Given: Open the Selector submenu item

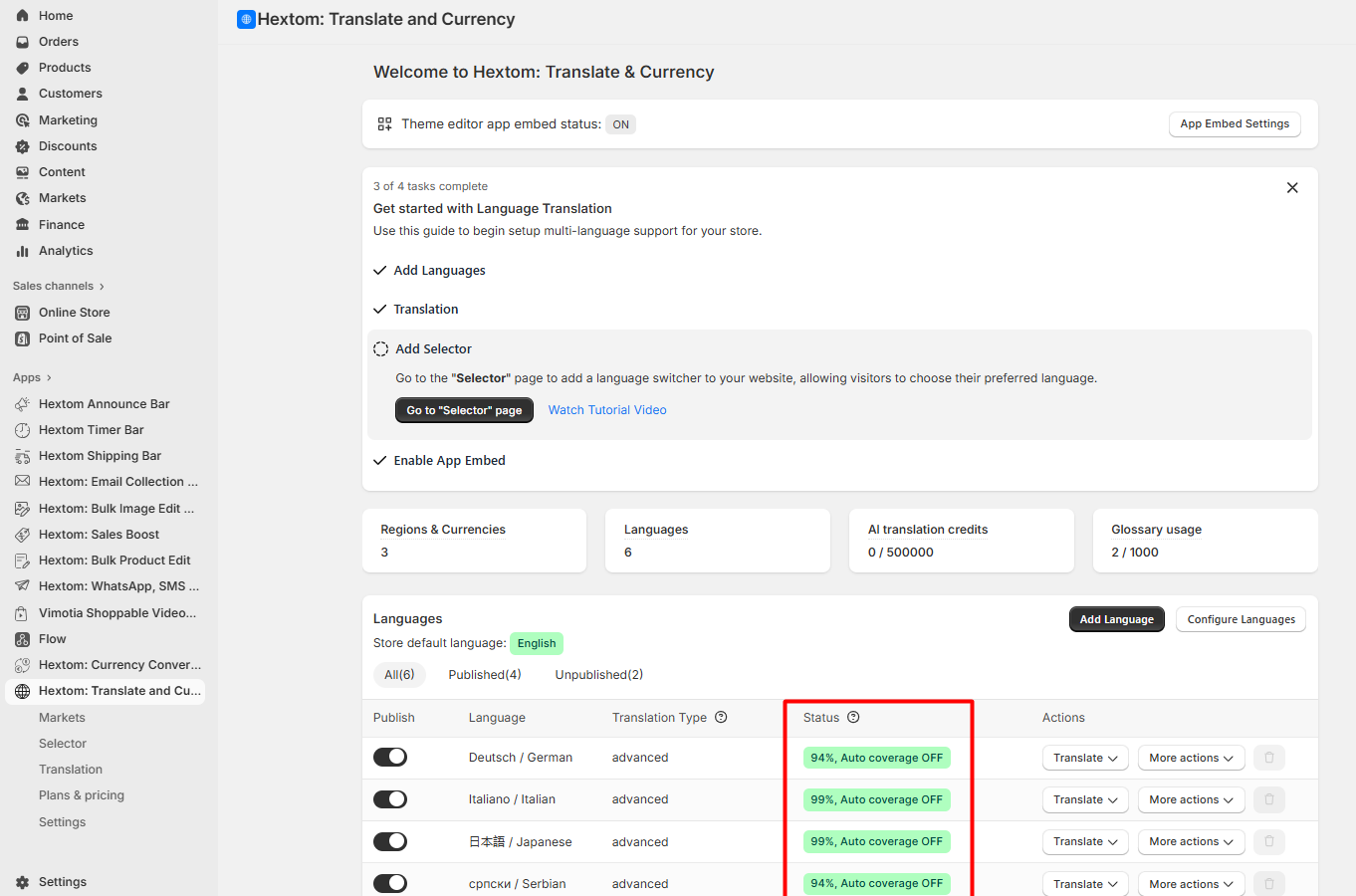Looking at the screenshot, I should click(63, 744).
